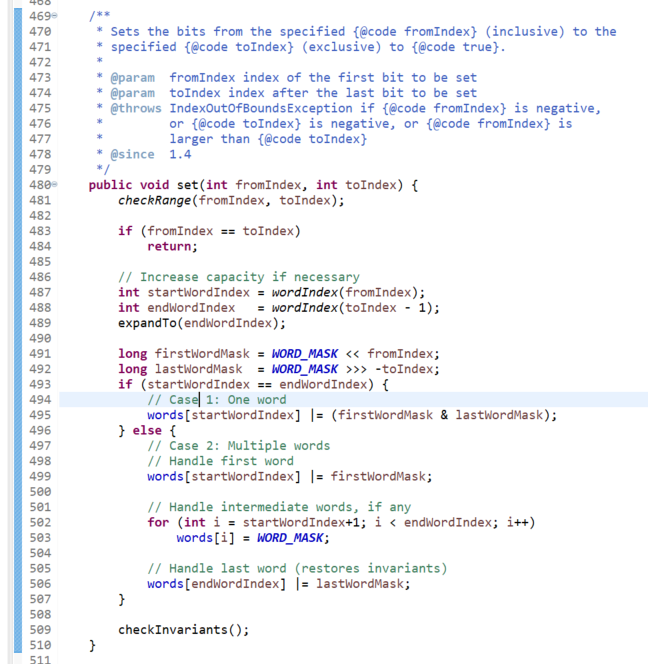Click 'return;' statement on line 484

pyautogui.click(x=172, y=246)
